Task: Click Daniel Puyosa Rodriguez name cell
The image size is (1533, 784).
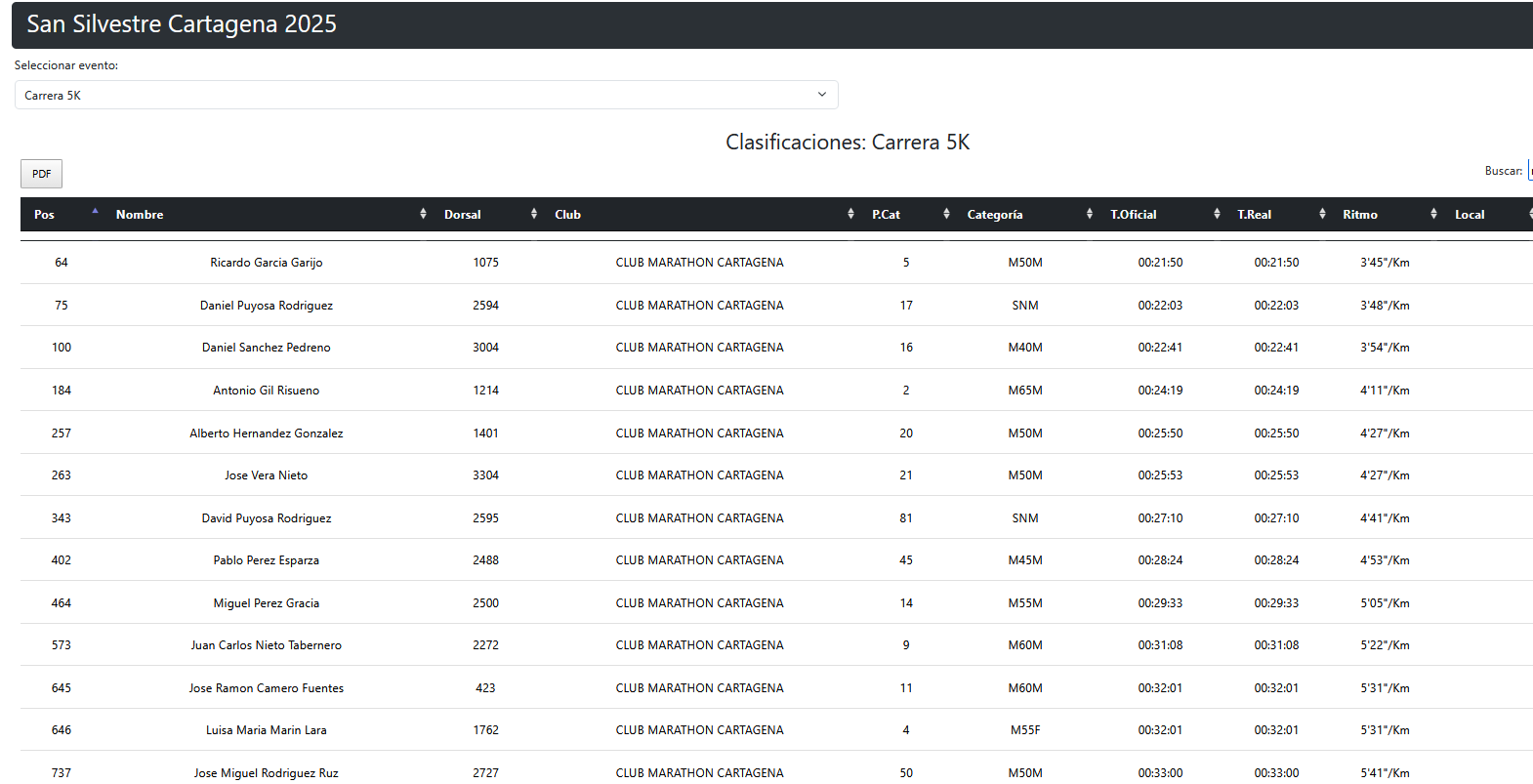Action: (266, 306)
